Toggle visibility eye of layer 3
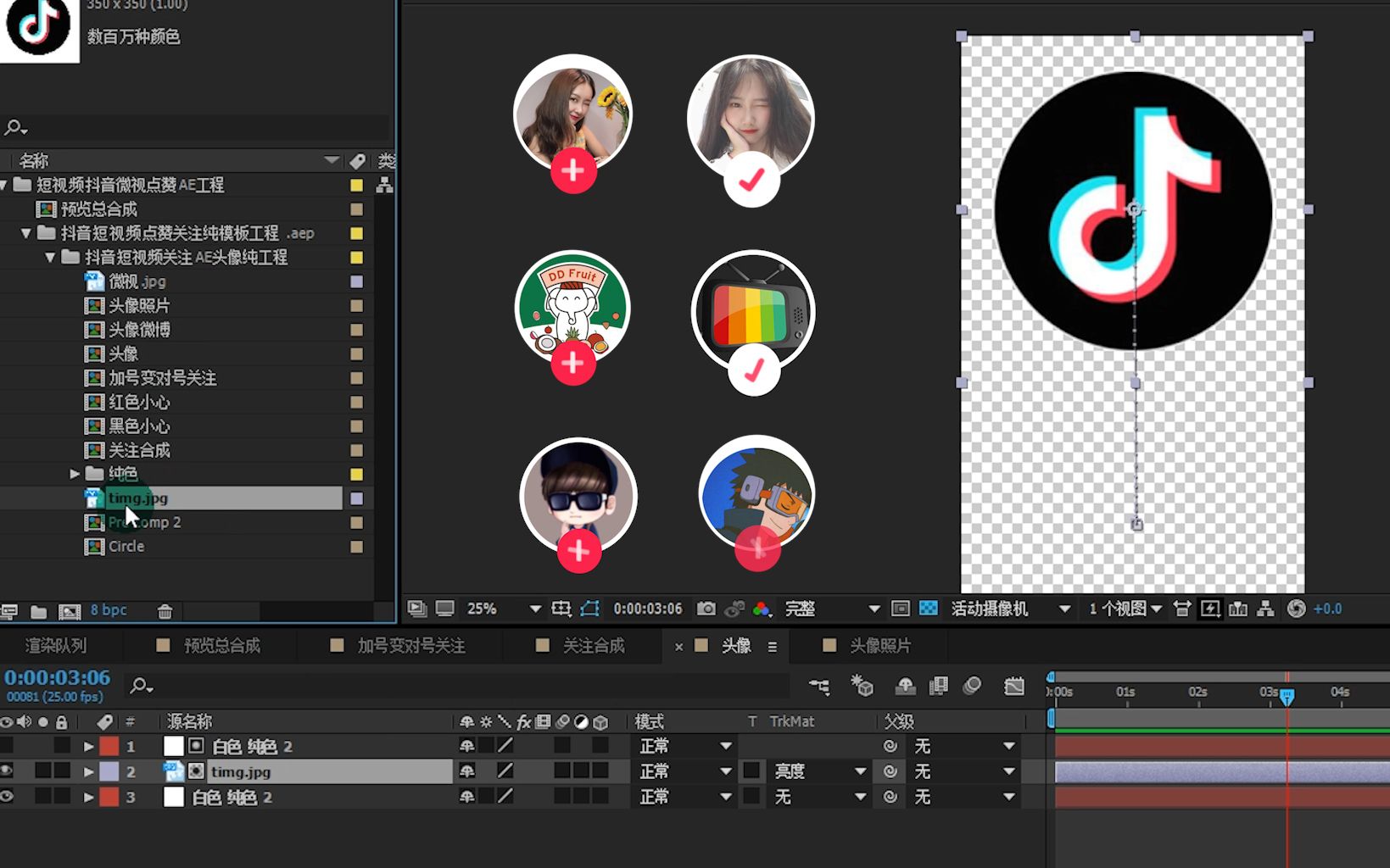This screenshot has height=868, width=1390. [x=7, y=796]
